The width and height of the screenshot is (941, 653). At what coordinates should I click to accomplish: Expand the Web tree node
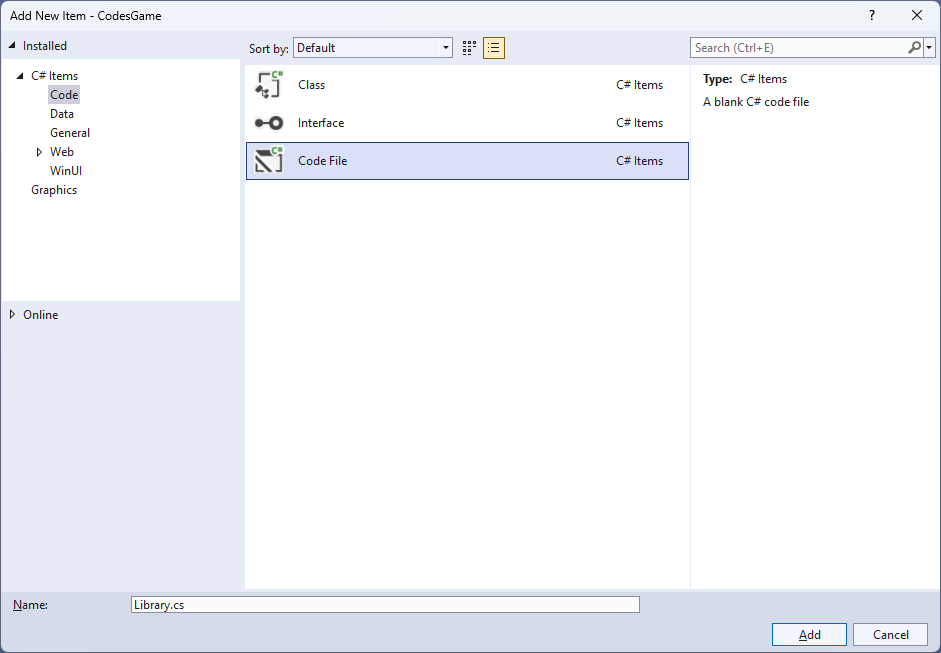coord(39,152)
